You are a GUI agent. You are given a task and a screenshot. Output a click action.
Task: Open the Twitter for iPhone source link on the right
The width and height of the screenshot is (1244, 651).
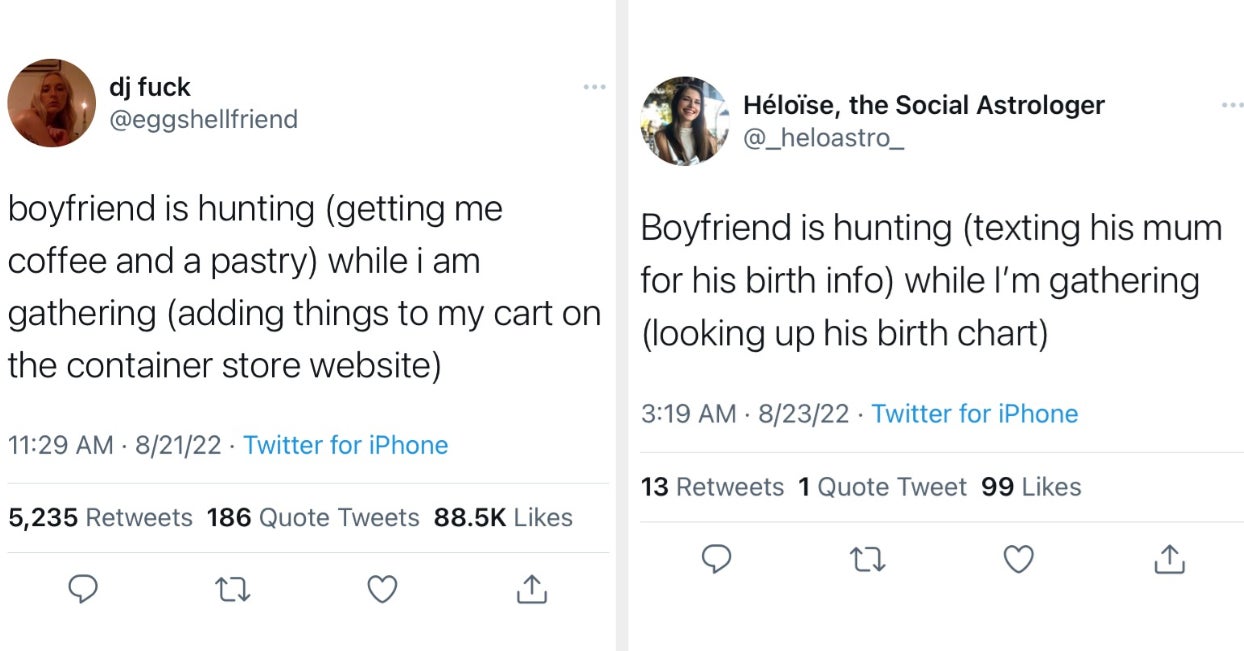click(976, 413)
